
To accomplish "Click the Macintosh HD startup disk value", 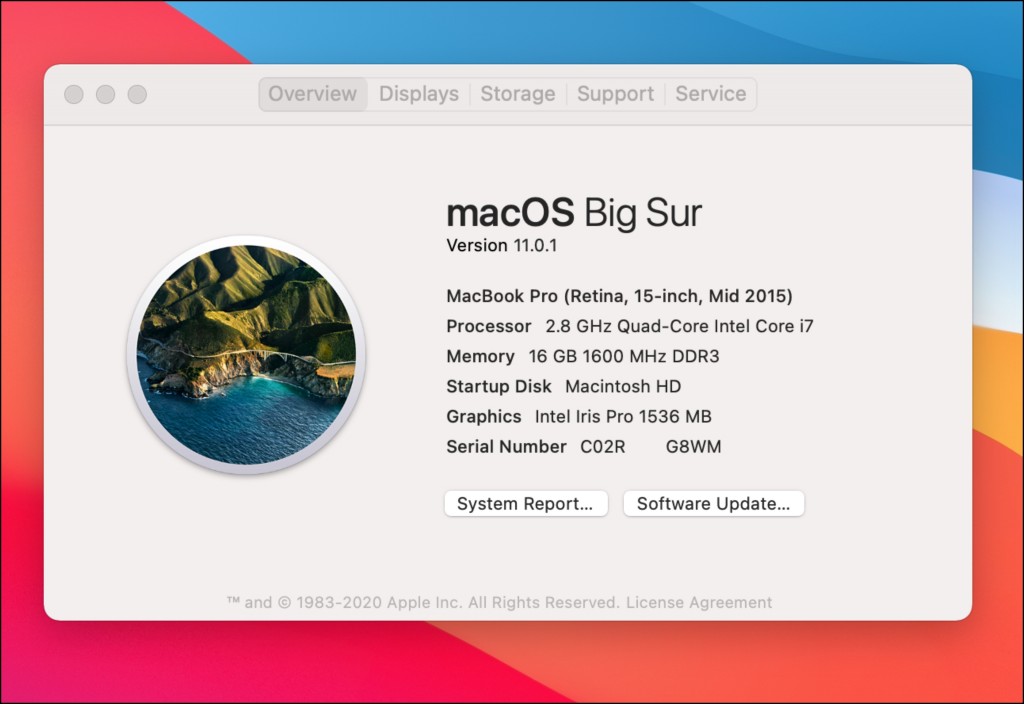I will 623,386.
